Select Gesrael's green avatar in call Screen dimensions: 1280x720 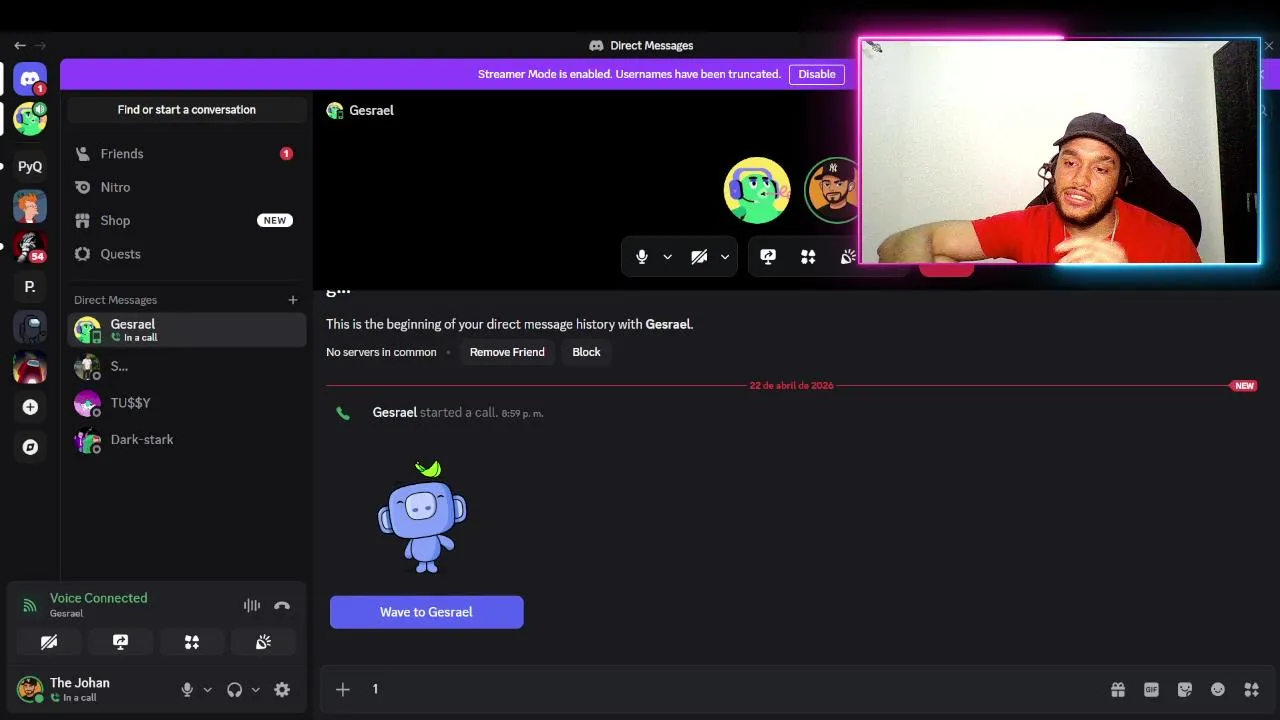click(x=757, y=190)
